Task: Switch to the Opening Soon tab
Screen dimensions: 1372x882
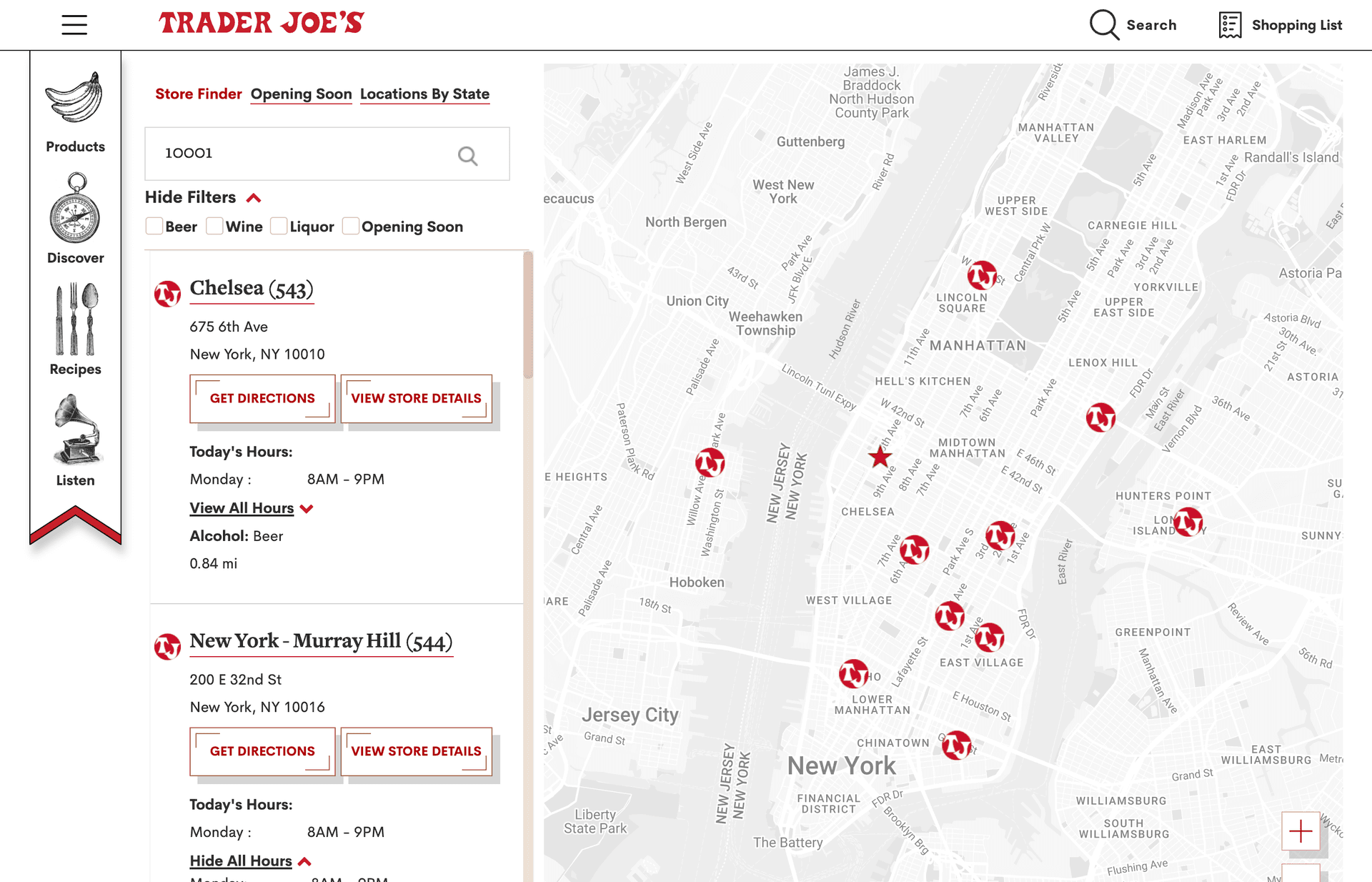Action: click(301, 94)
